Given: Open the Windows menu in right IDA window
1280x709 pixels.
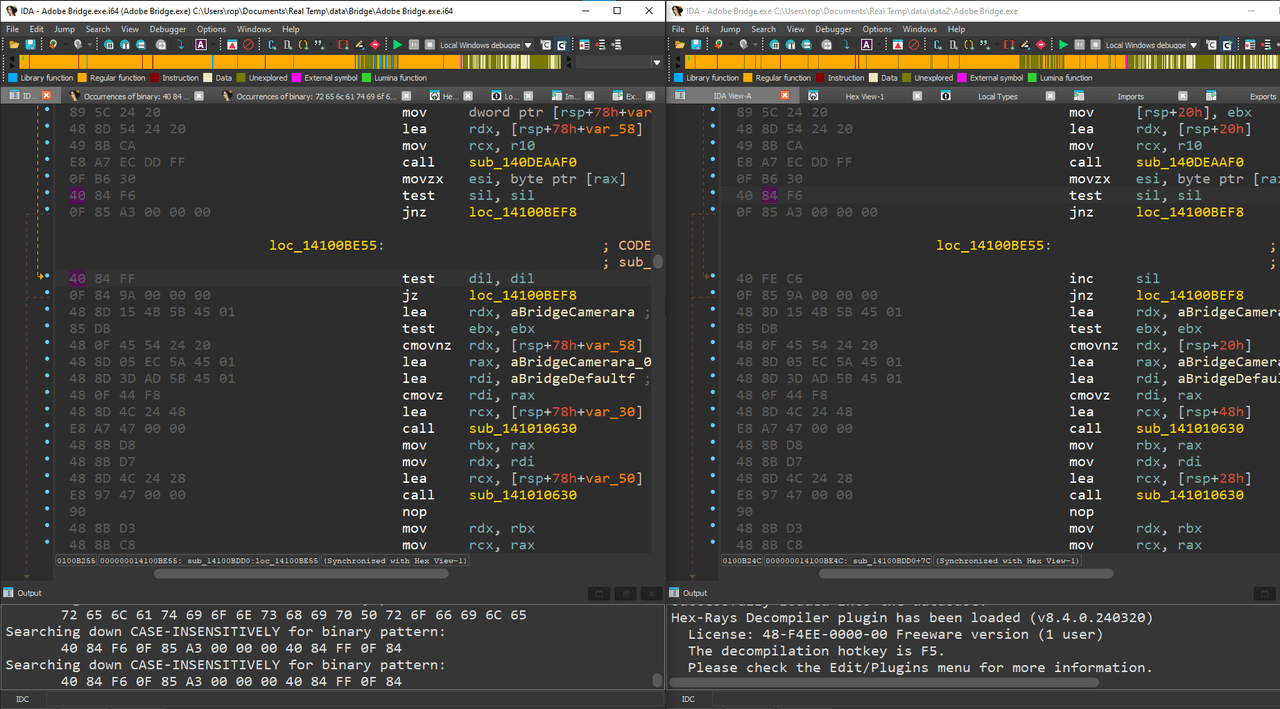Looking at the screenshot, I should pos(920,29).
